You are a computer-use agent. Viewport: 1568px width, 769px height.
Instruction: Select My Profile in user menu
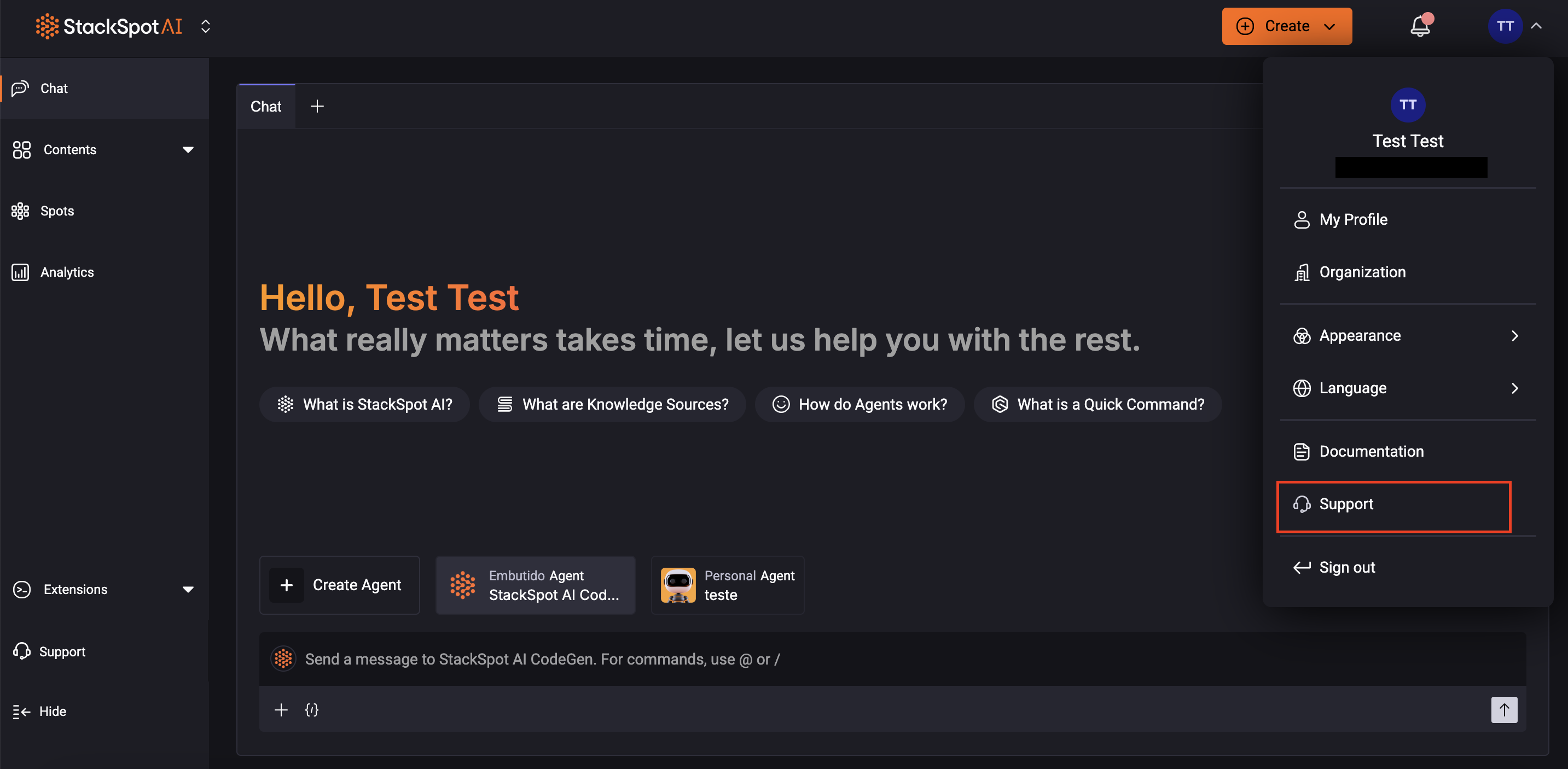[x=1352, y=220]
